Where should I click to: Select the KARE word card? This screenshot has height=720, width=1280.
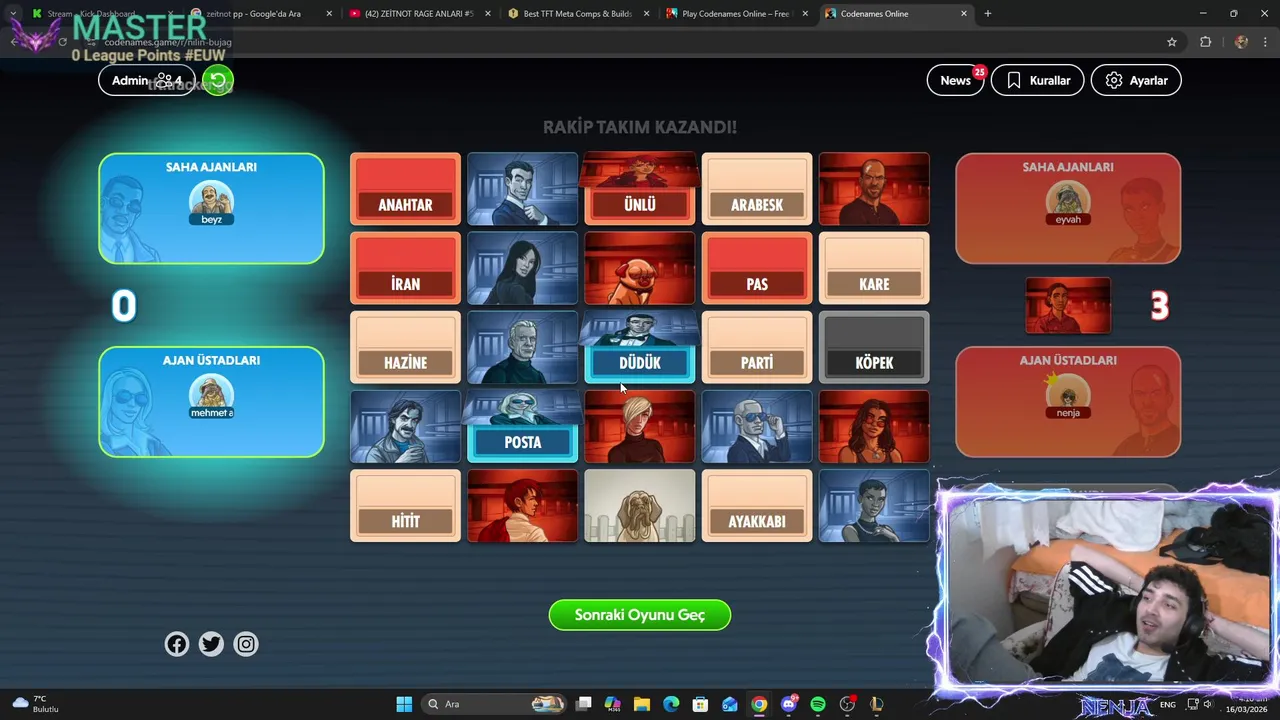pos(874,268)
